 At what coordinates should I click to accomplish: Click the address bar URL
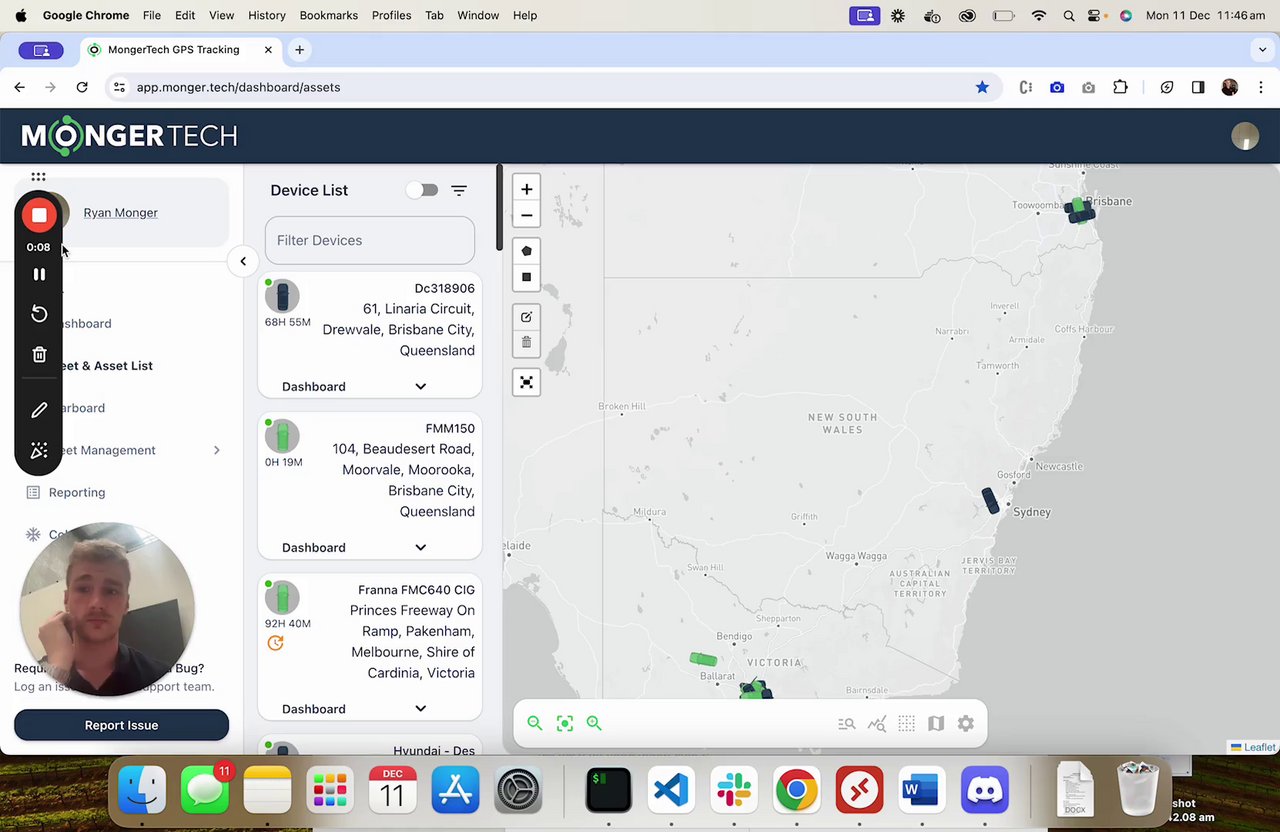[x=238, y=87]
